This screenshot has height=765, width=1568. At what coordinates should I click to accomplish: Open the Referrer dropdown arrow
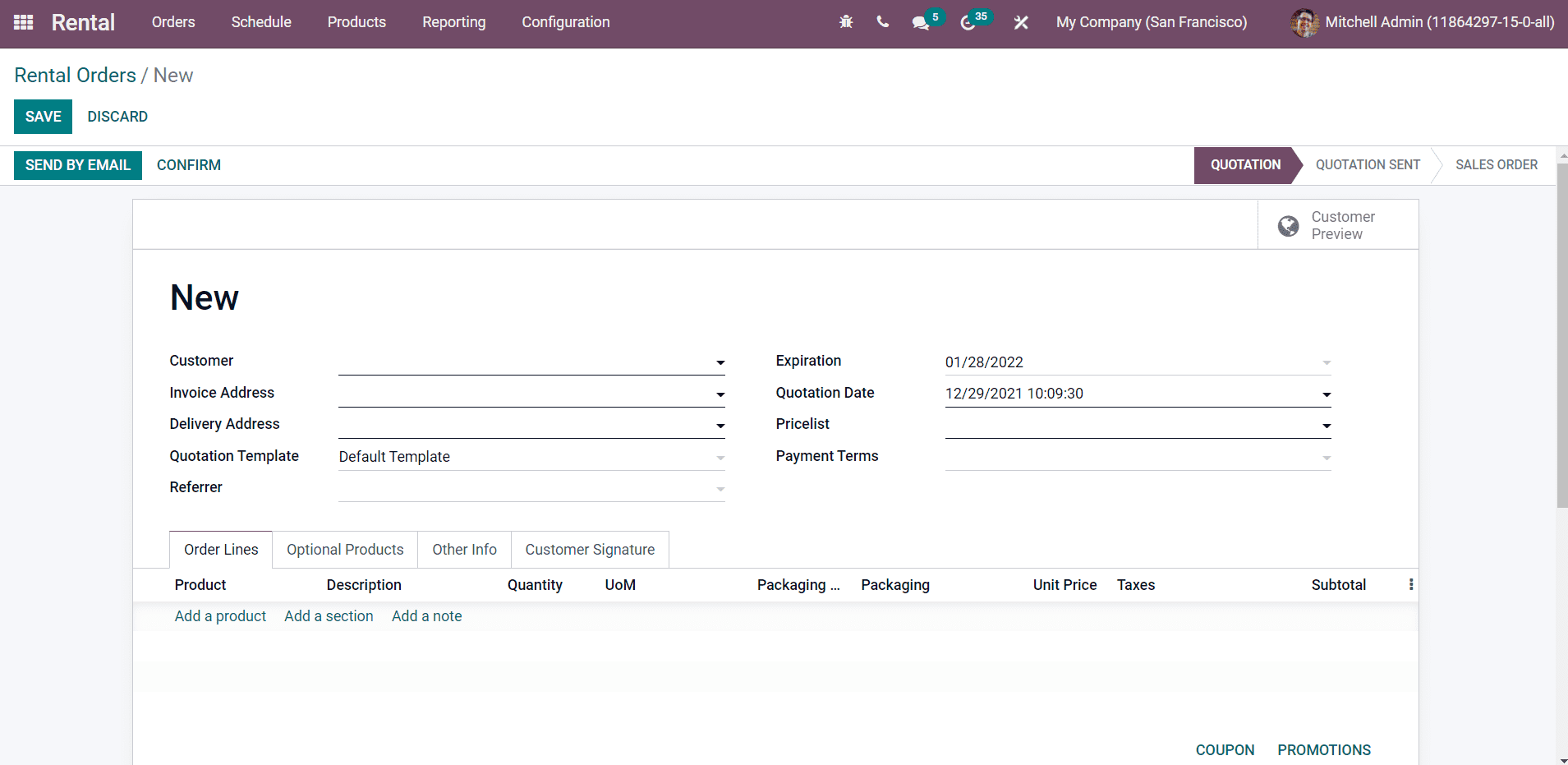pos(720,489)
